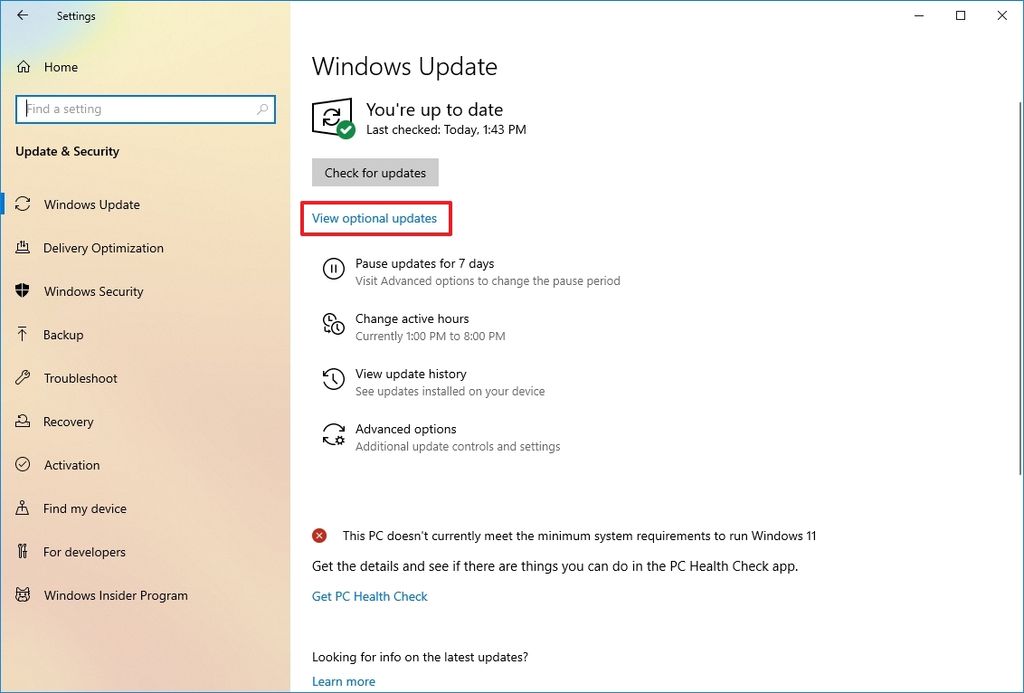Go back with the arrow button
The image size is (1024, 693).
click(21, 15)
